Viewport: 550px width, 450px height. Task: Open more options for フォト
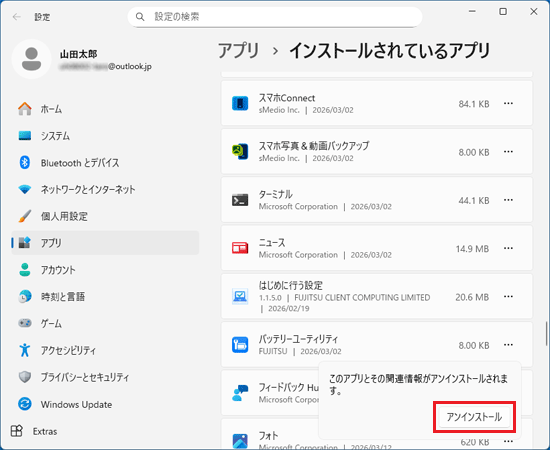pyautogui.click(x=508, y=441)
